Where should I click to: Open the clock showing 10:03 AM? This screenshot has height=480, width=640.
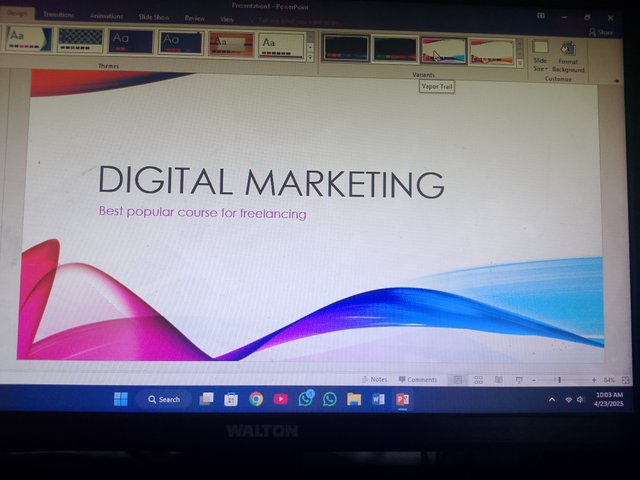(x=609, y=399)
